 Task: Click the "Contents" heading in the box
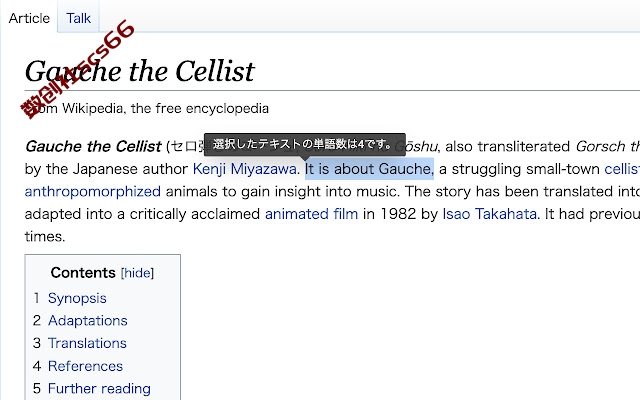[83, 273]
